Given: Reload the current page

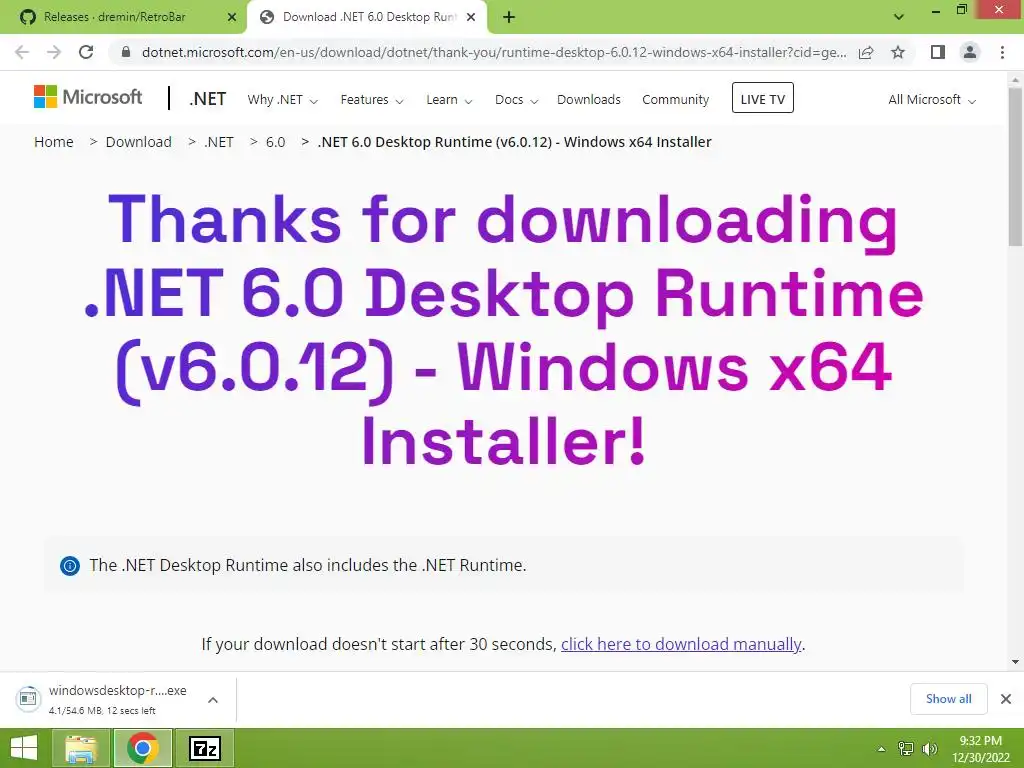Looking at the screenshot, I should coord(86,52).
